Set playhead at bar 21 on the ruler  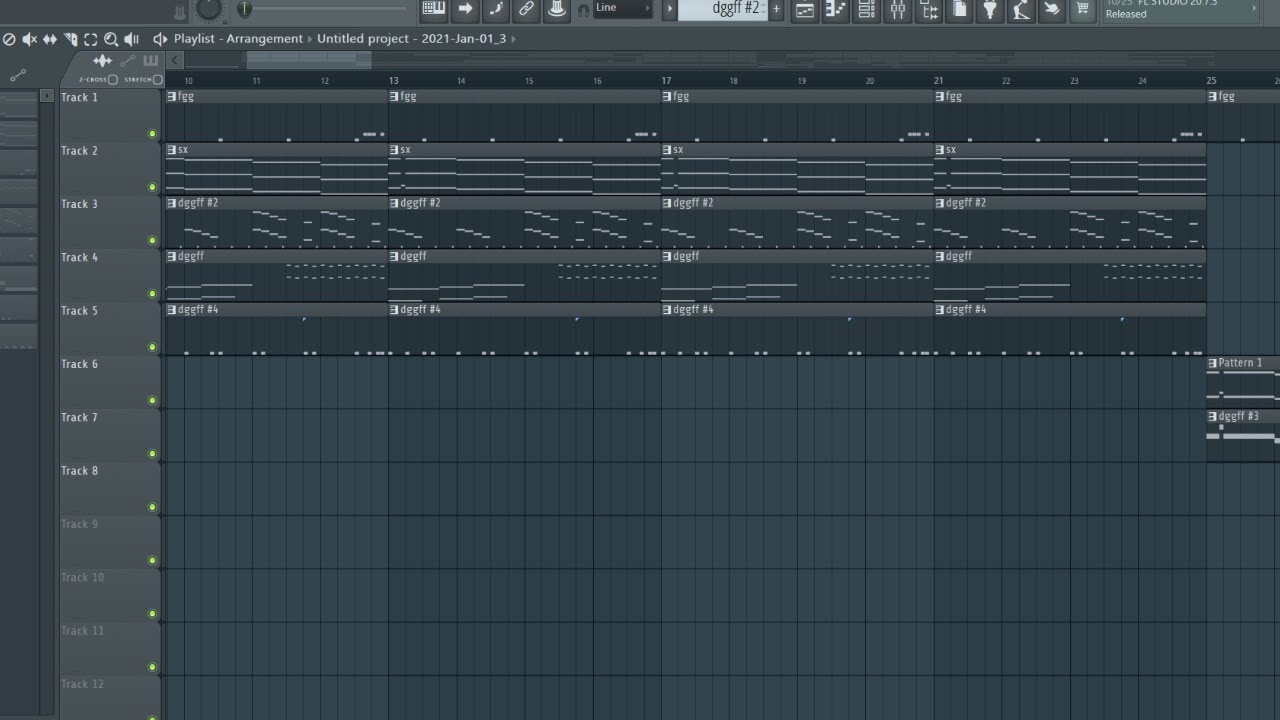tap(939, 80)
